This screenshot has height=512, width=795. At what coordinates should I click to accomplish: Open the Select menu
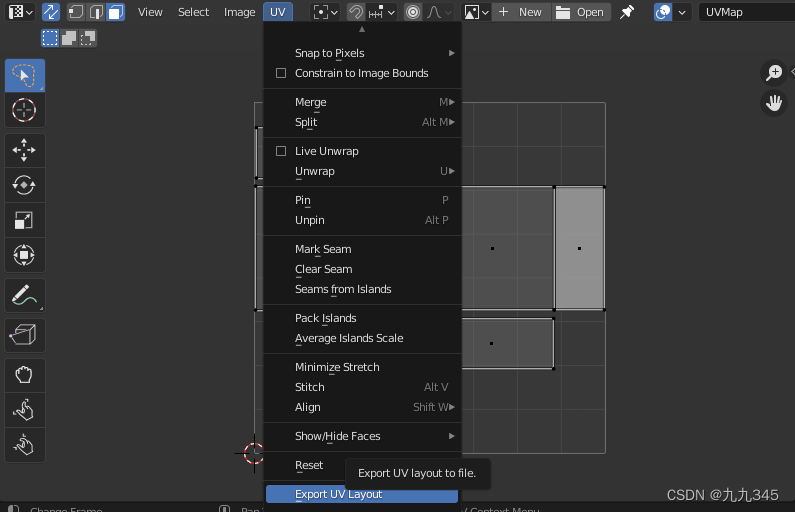193,12
